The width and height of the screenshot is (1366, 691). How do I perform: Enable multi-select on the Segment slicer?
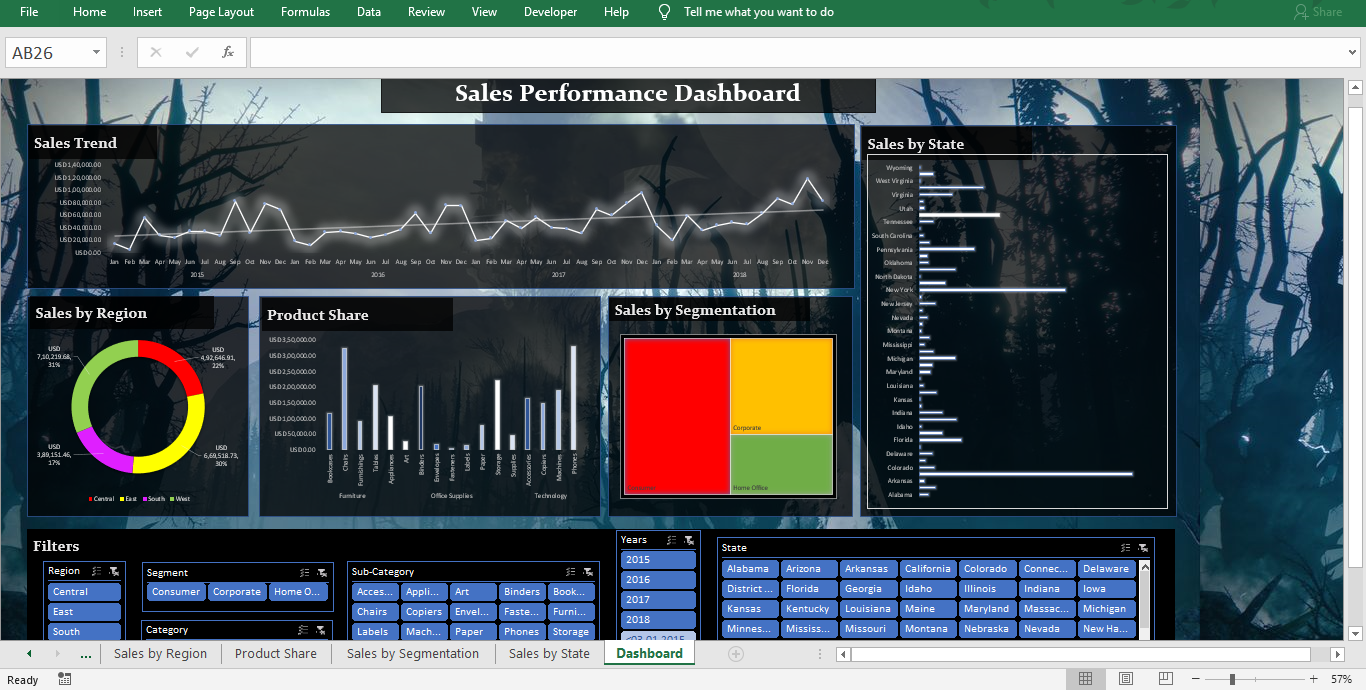[x=304, y=572]
